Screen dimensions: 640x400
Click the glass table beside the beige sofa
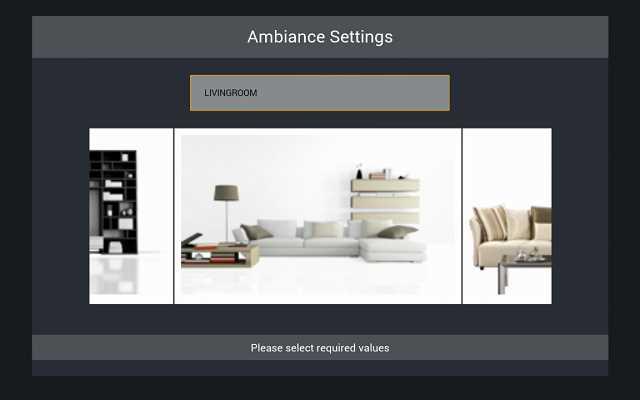pos(524,271)
